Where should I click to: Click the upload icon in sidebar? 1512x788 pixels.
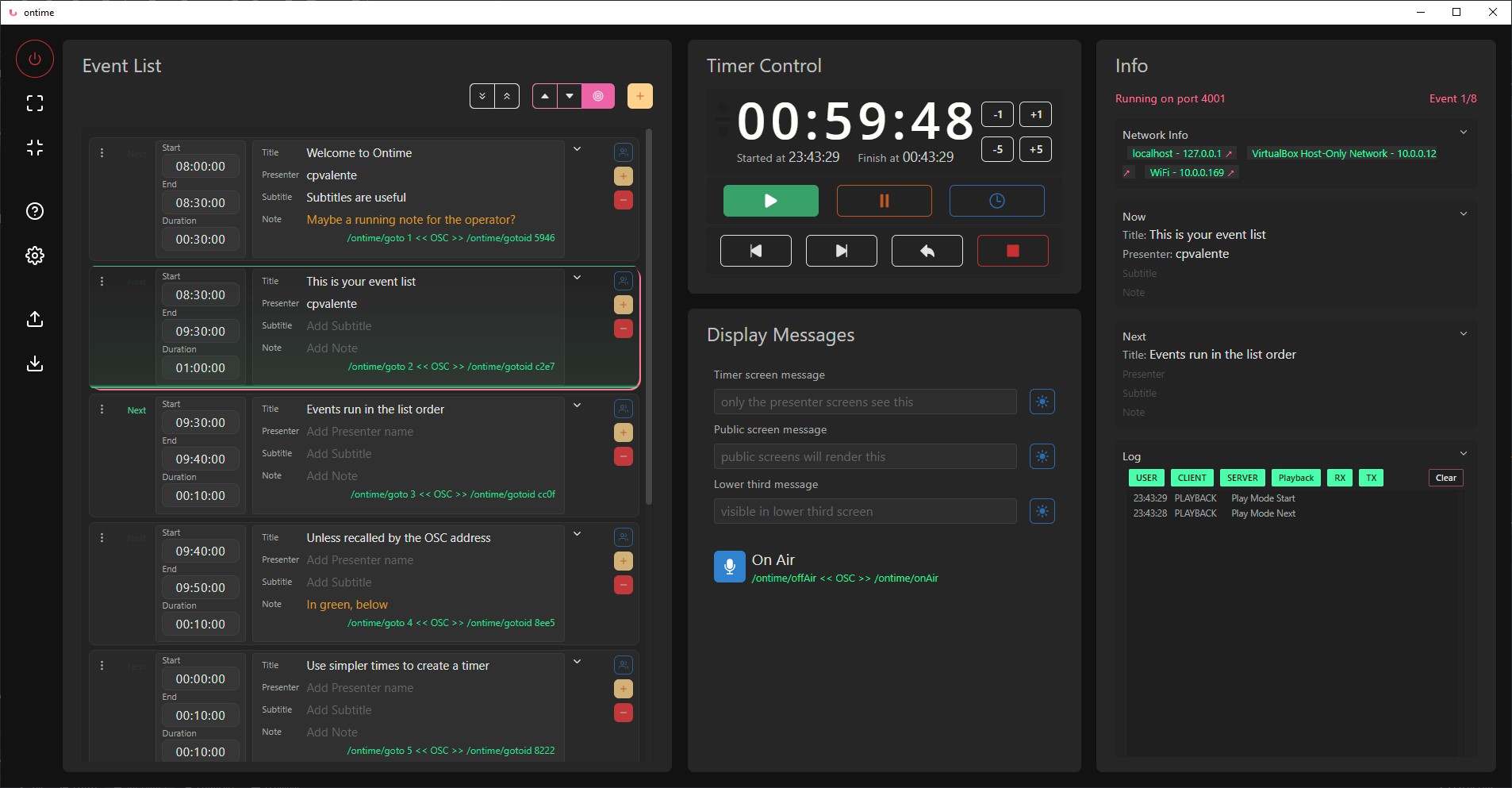click(35, 319)
